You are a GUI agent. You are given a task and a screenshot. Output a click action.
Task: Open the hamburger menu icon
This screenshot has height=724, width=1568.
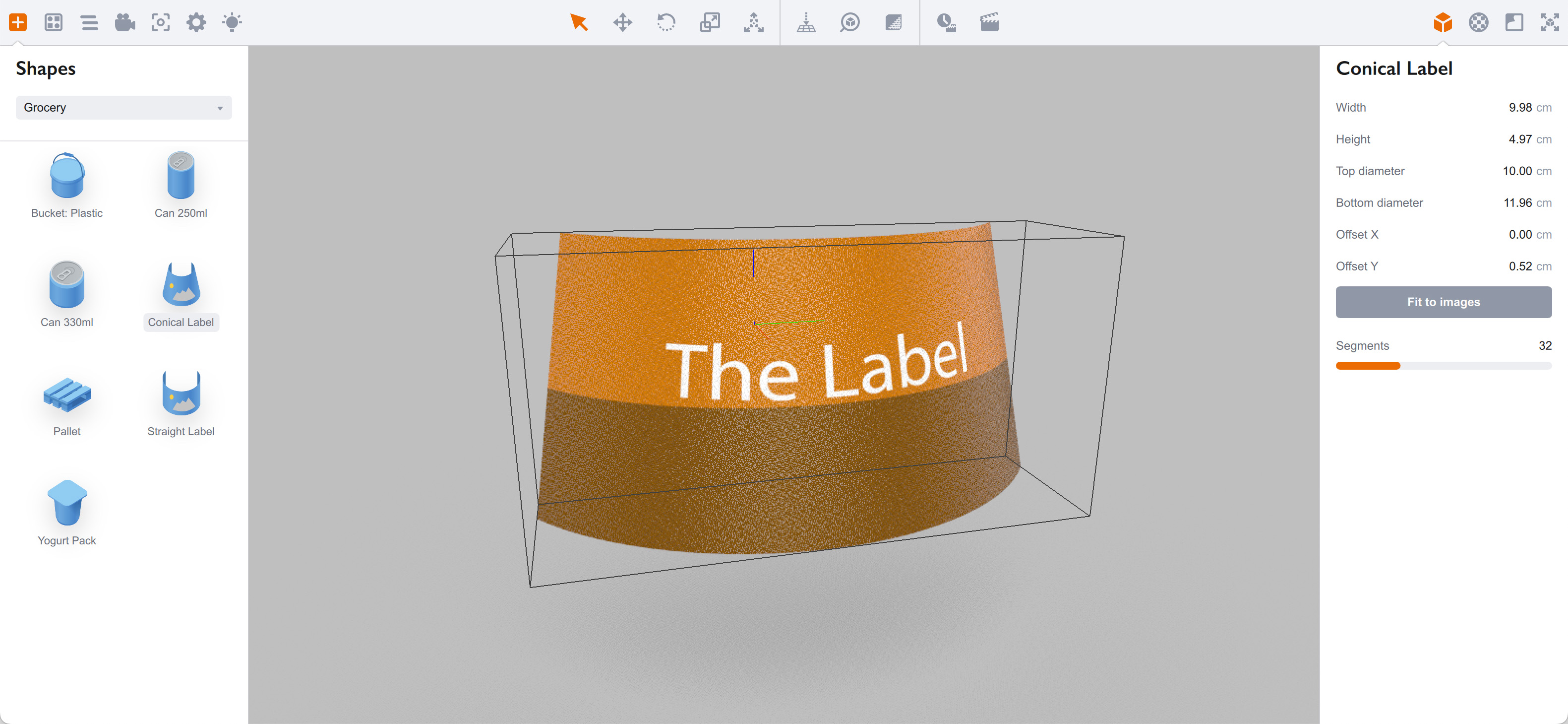coord(89,22)
